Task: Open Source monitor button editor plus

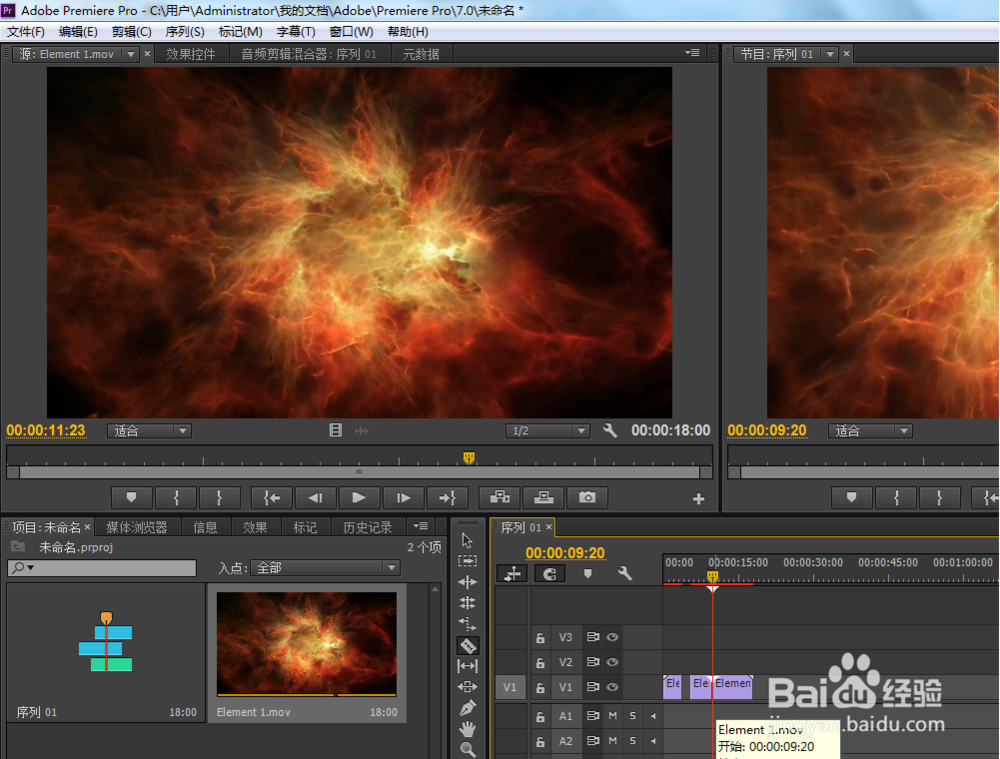Action: coord(698,499)
